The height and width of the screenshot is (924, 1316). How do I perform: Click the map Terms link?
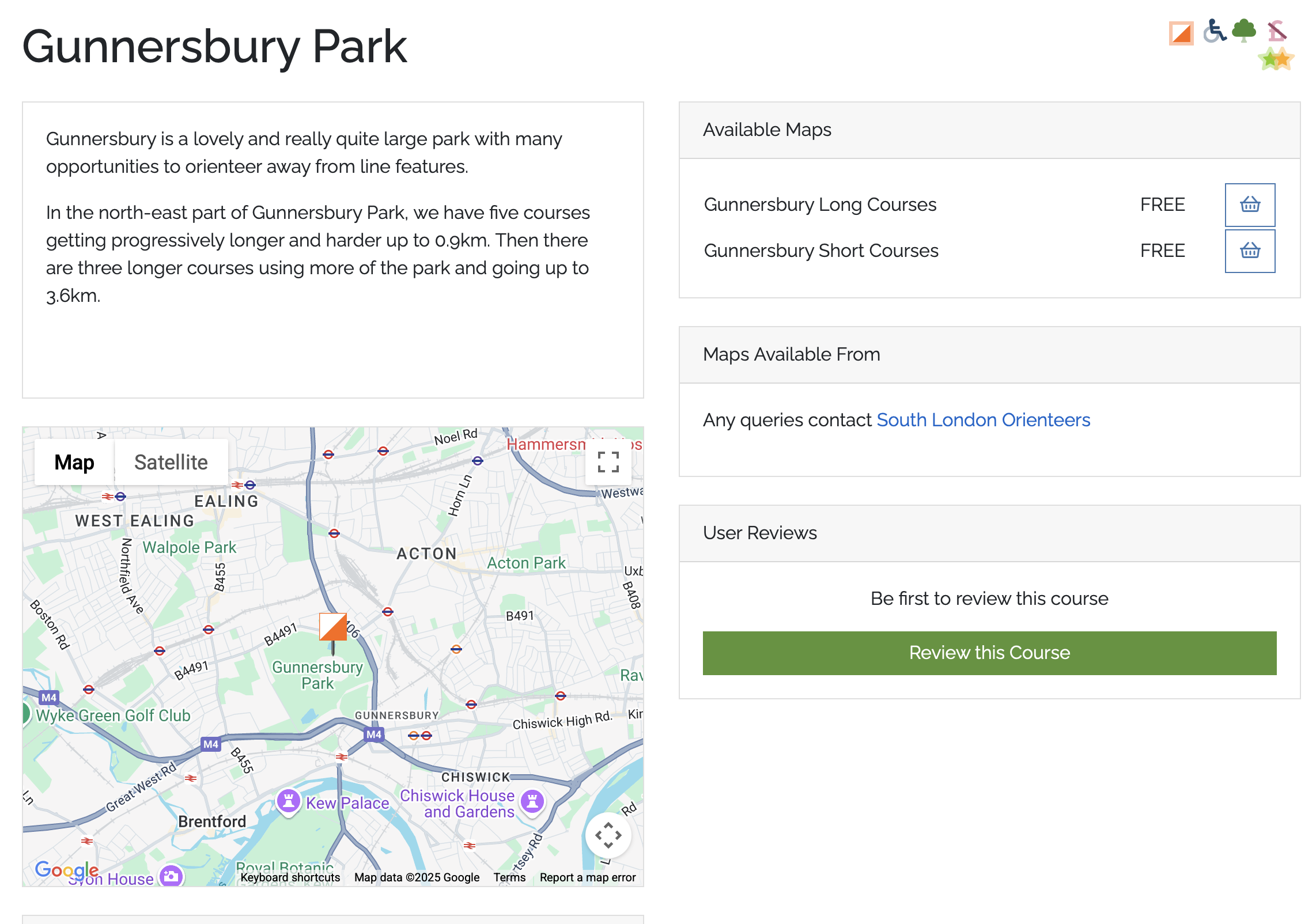pos(509,877)
